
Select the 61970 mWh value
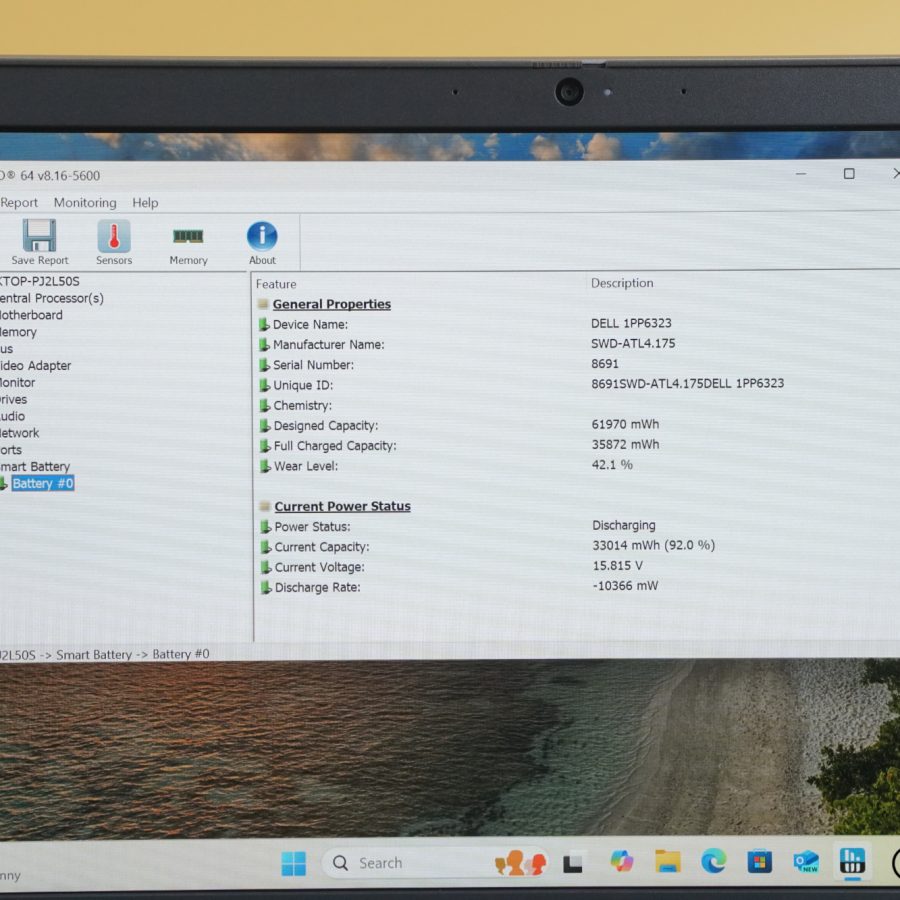625,424
